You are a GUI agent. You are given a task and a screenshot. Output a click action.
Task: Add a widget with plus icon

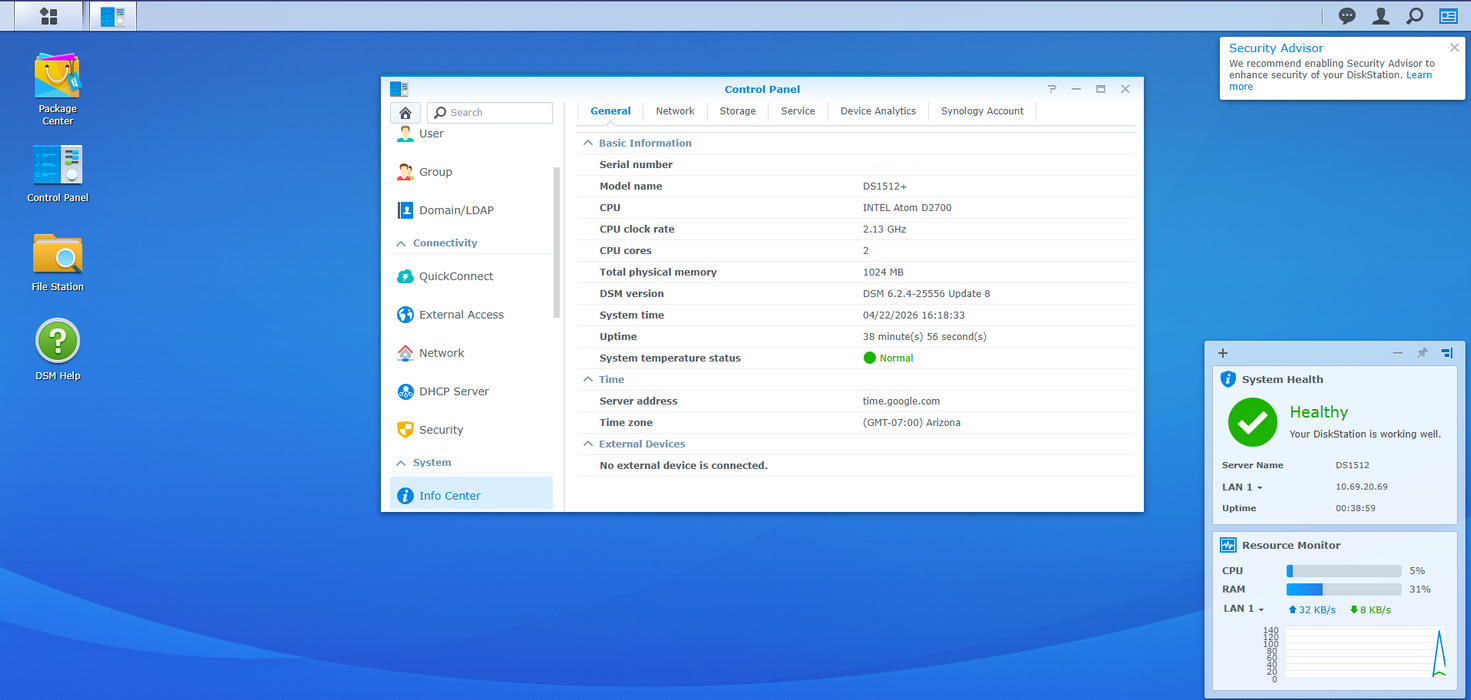tap(1222, 353)
